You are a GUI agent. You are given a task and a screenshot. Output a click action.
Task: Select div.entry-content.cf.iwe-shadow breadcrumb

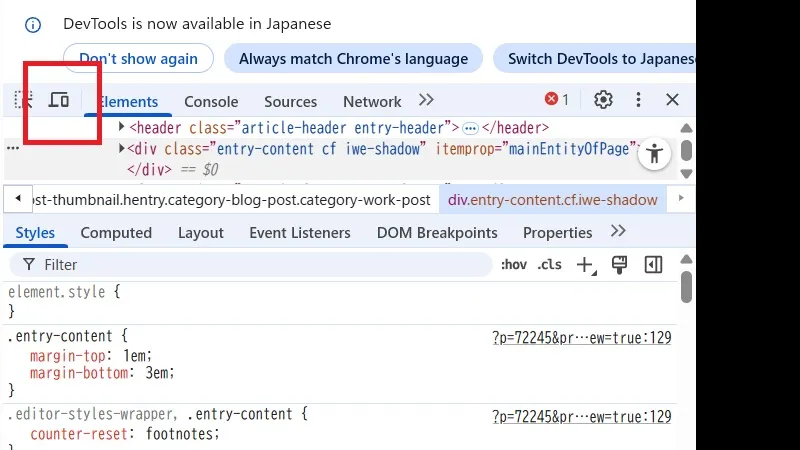(x=553, y=199)
